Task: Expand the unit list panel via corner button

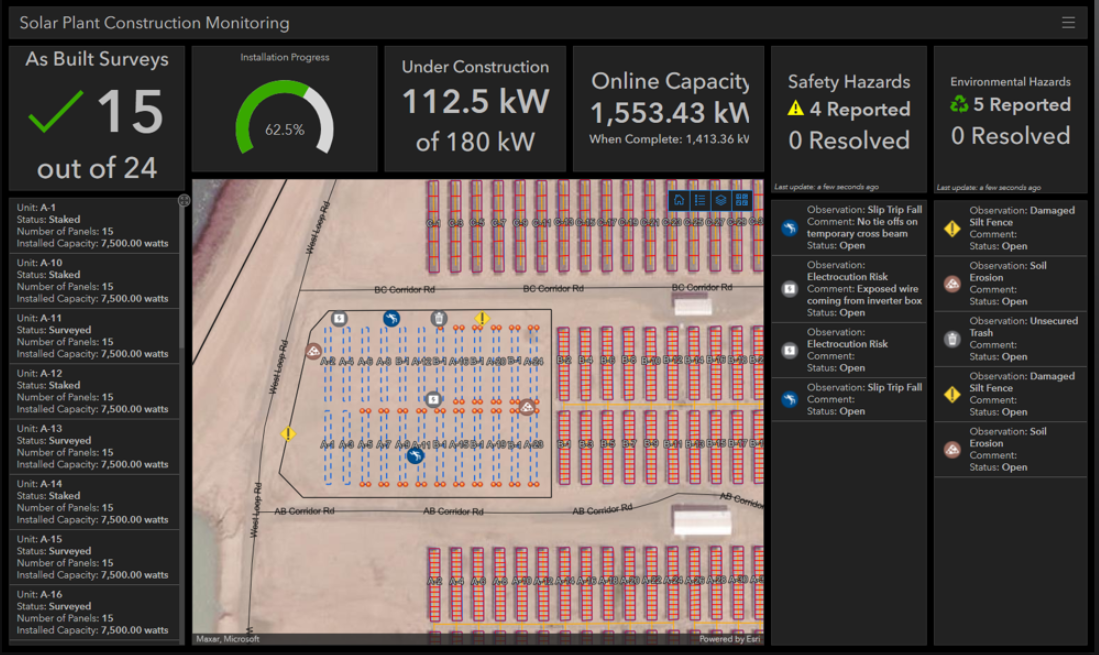Action: pos(184,201)
